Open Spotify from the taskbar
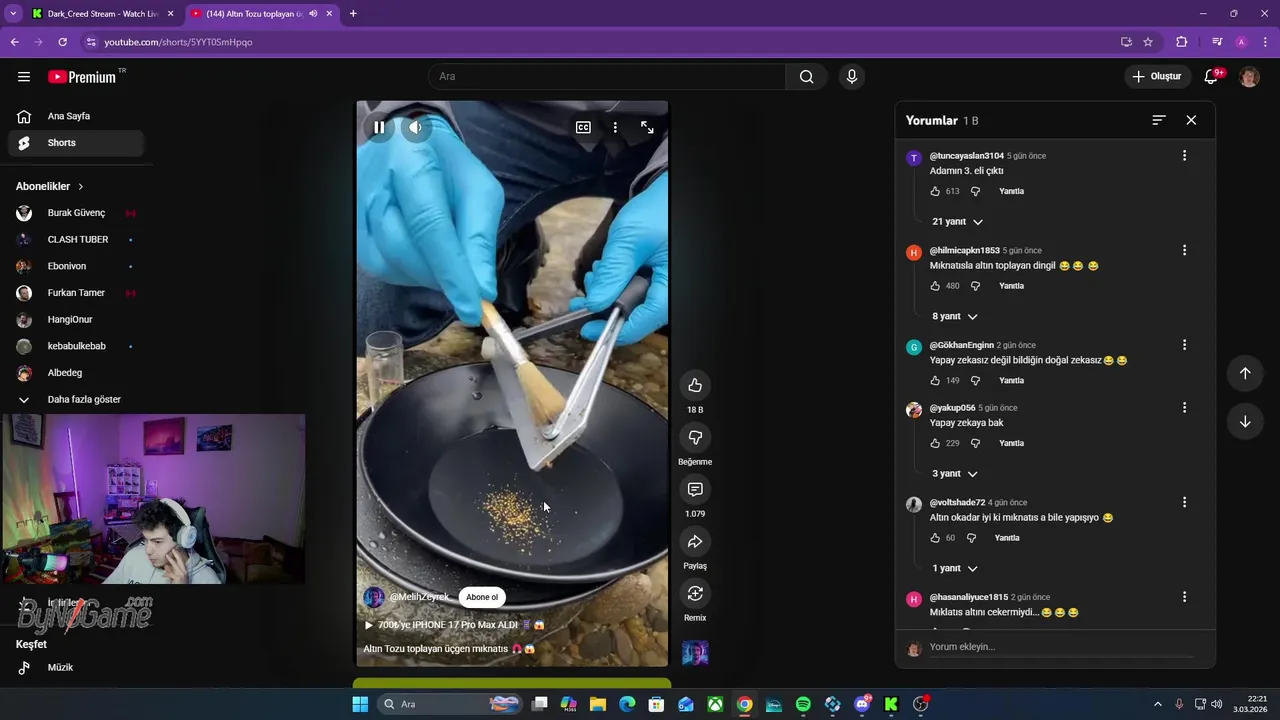Screen dimensions: 1280x720 tap(803, 704)
